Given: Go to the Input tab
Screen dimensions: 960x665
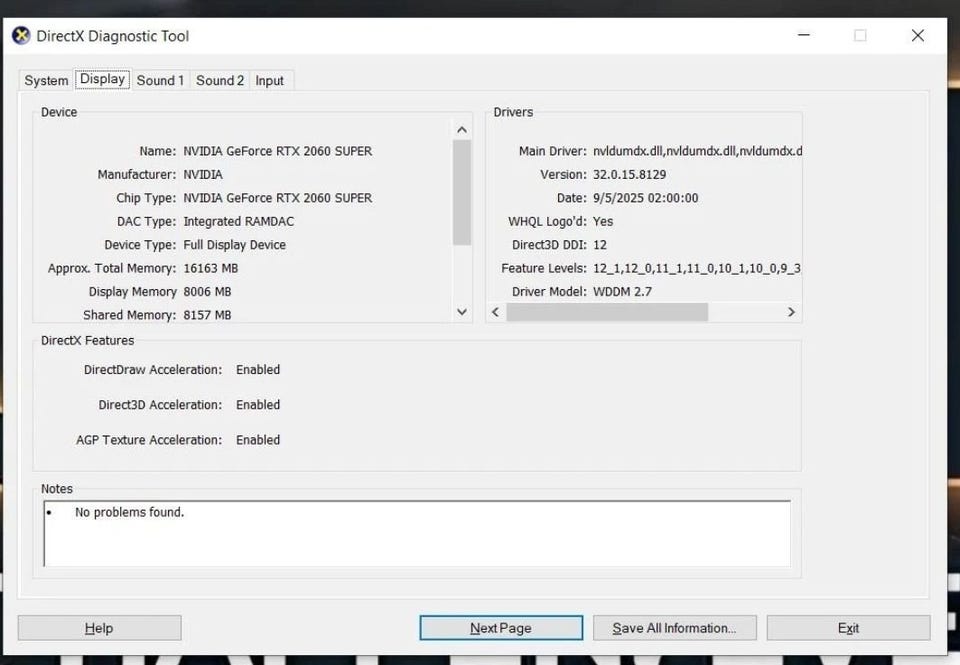Looking at the screenshot, I should tap(269, 80).
